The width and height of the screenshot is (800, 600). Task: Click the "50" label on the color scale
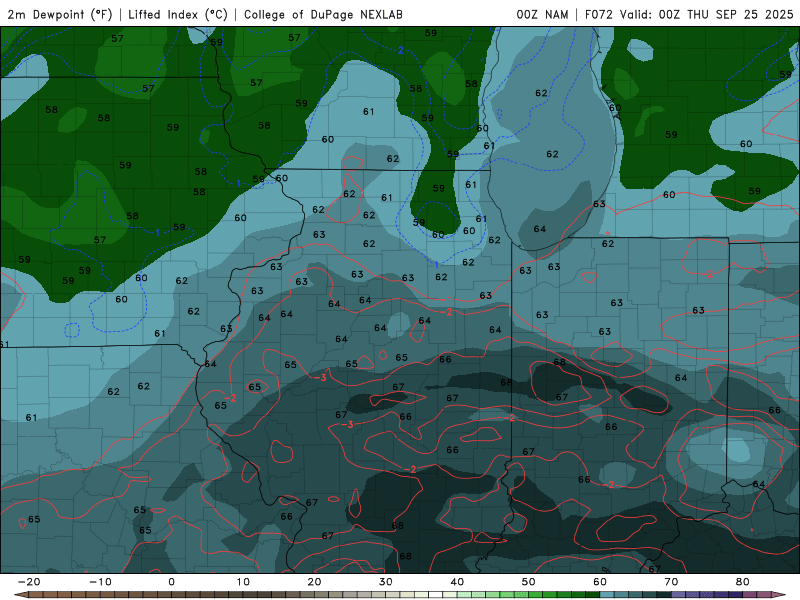coord(529,582)
